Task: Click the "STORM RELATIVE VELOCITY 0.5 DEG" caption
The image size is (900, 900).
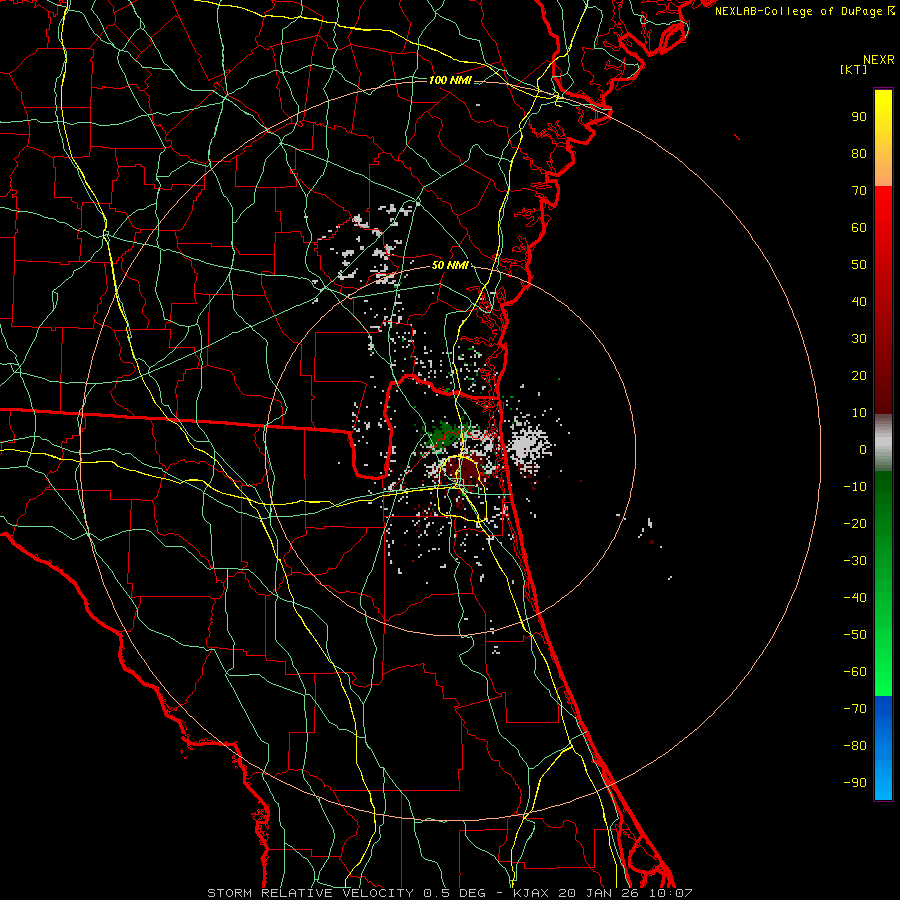Action: point(346,893)
